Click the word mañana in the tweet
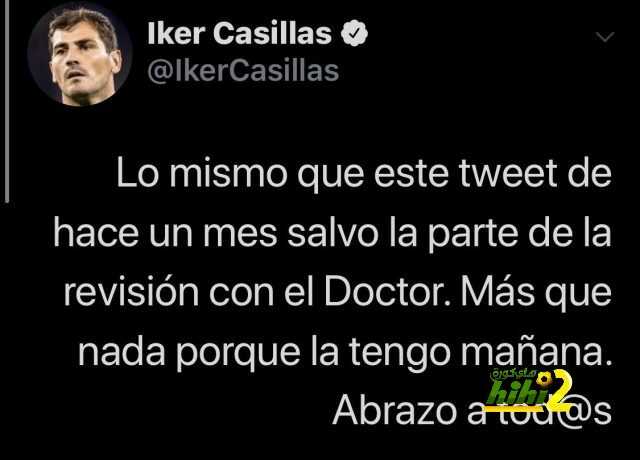 pyautogui.click(x=536, y=352)
